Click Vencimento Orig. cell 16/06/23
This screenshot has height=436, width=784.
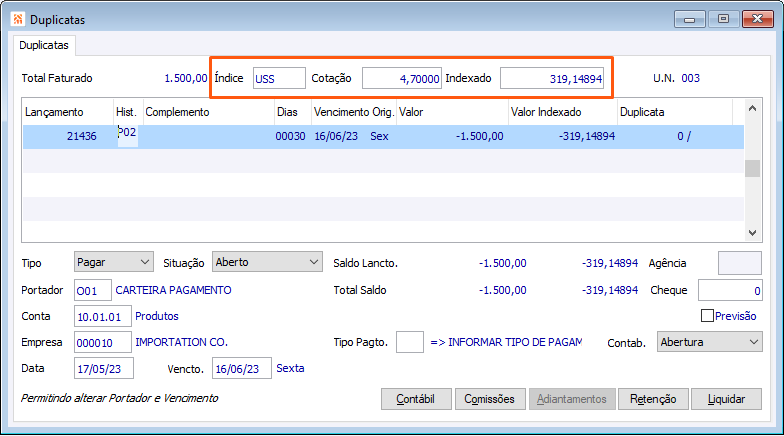coord(336,136)
